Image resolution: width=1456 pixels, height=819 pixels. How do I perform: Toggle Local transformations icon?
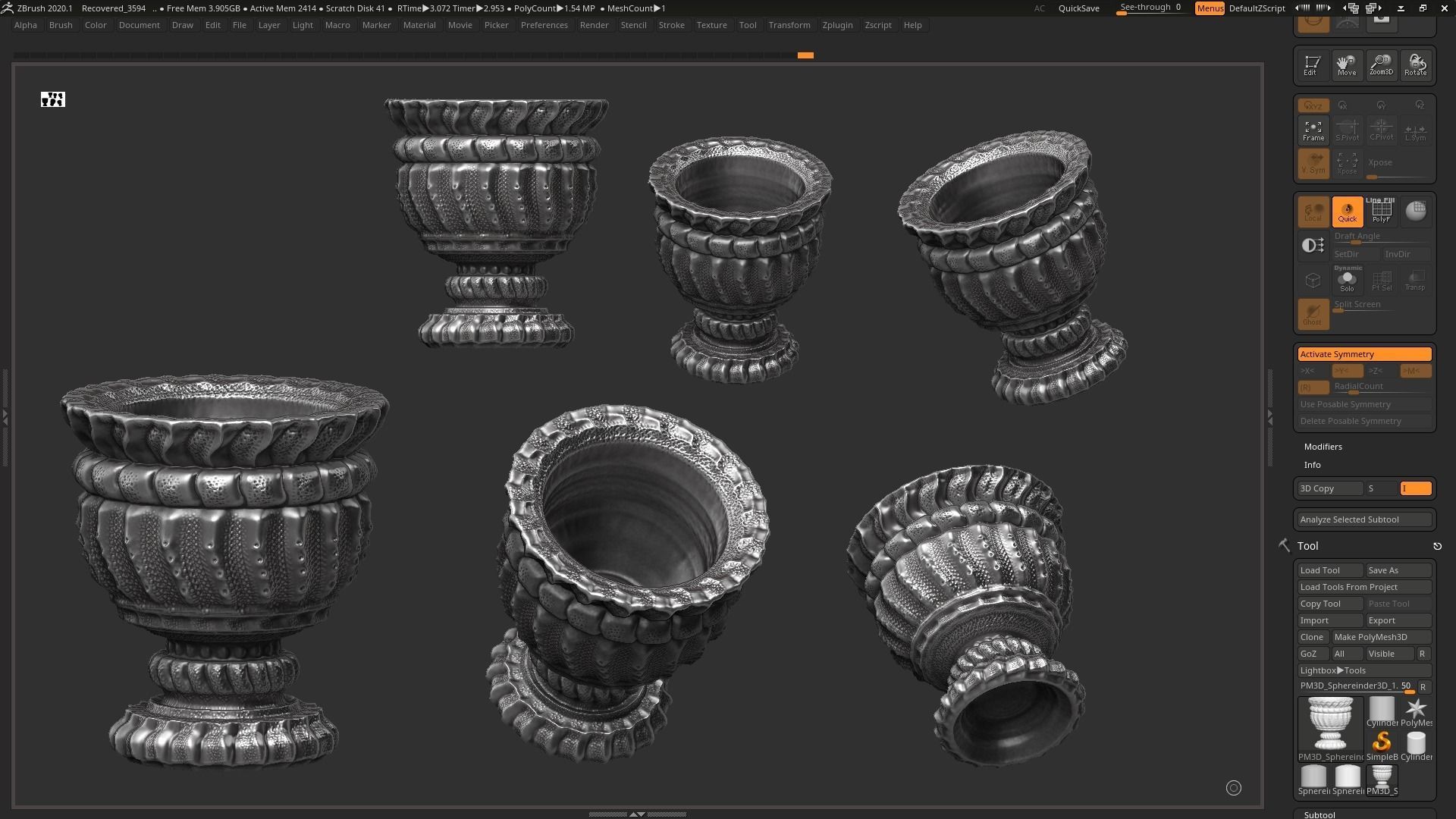1313,212
